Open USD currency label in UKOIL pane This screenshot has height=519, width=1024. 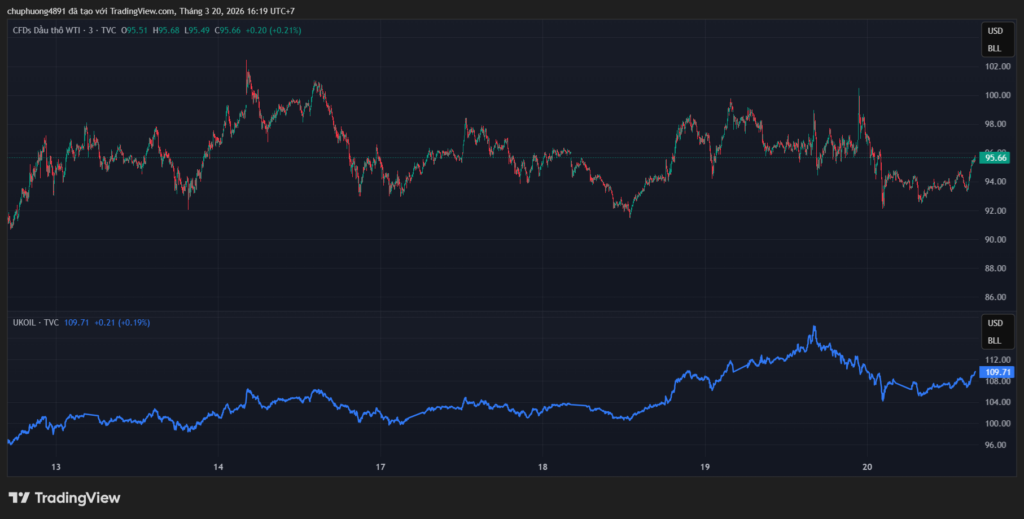click(x=994, y=324)
